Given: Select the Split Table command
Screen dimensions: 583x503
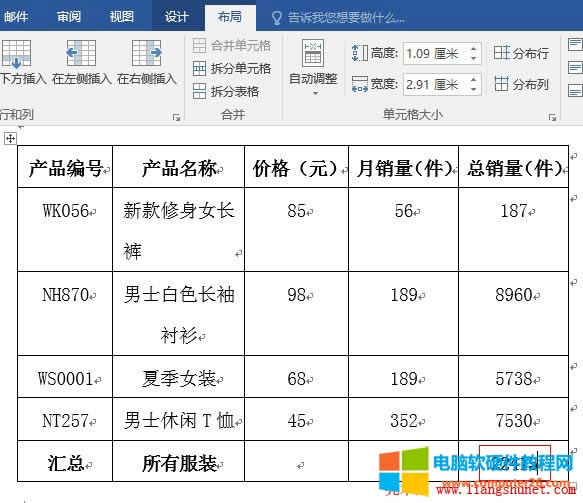Looking at the screenshot, I should click(226, 91).
